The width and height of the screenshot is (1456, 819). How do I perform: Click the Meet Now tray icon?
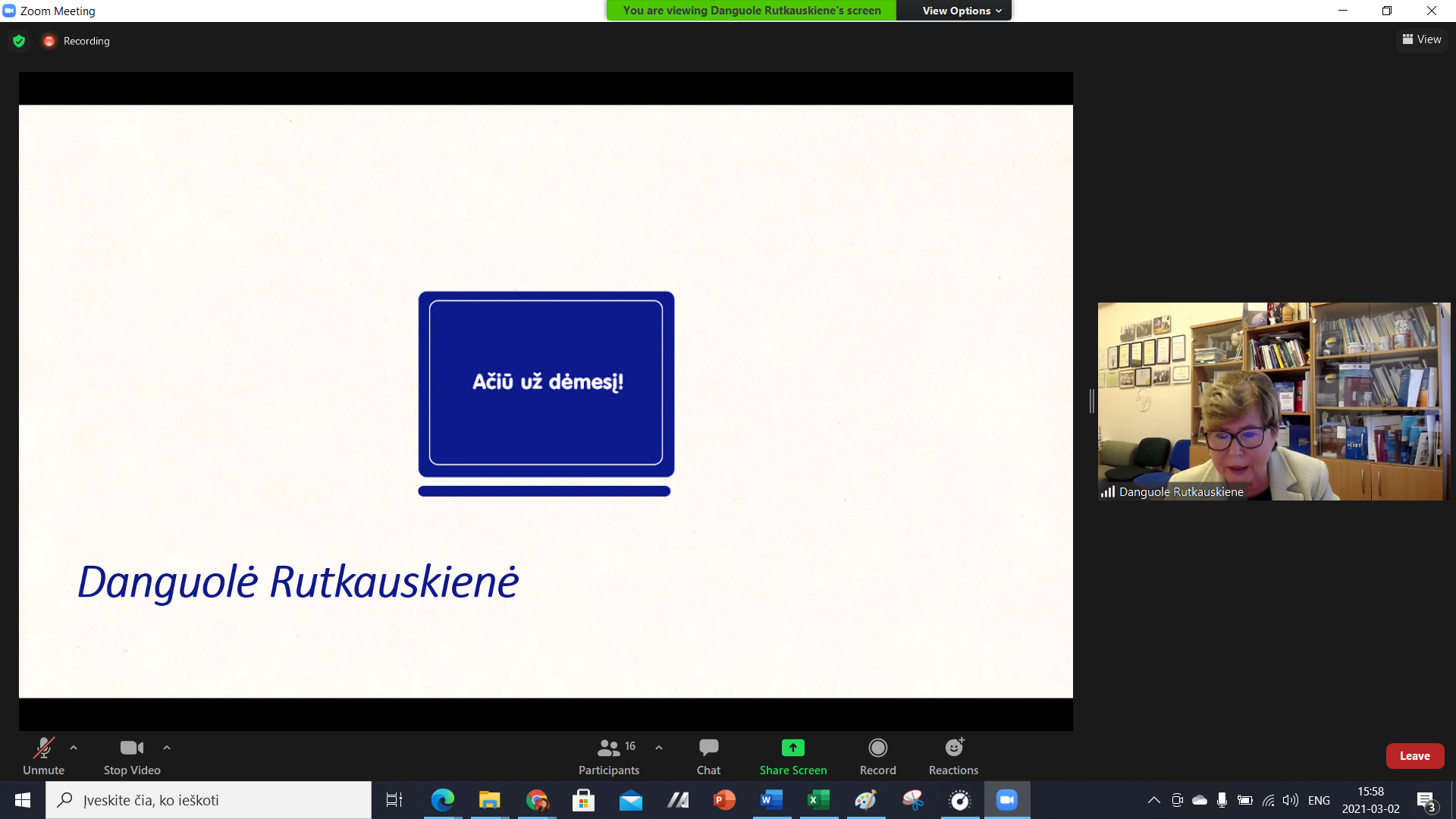(1177, 800)
